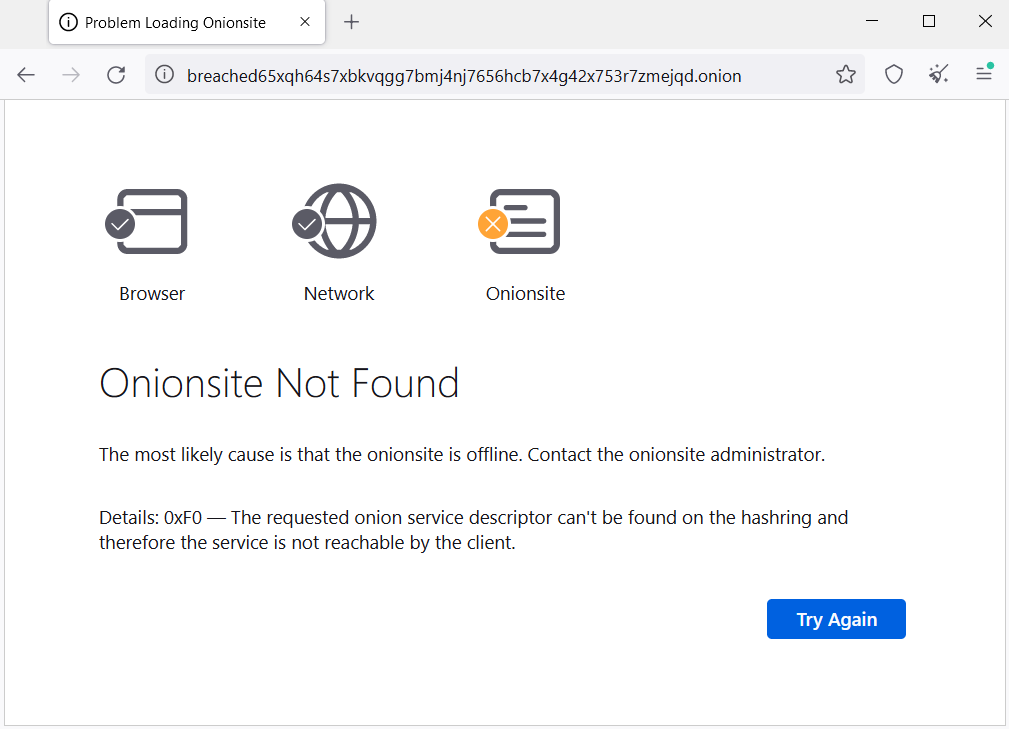This screenshot has height=729, width=1009.
Task: Open a new tab with the plus button
Action: (x=351, y=22)
